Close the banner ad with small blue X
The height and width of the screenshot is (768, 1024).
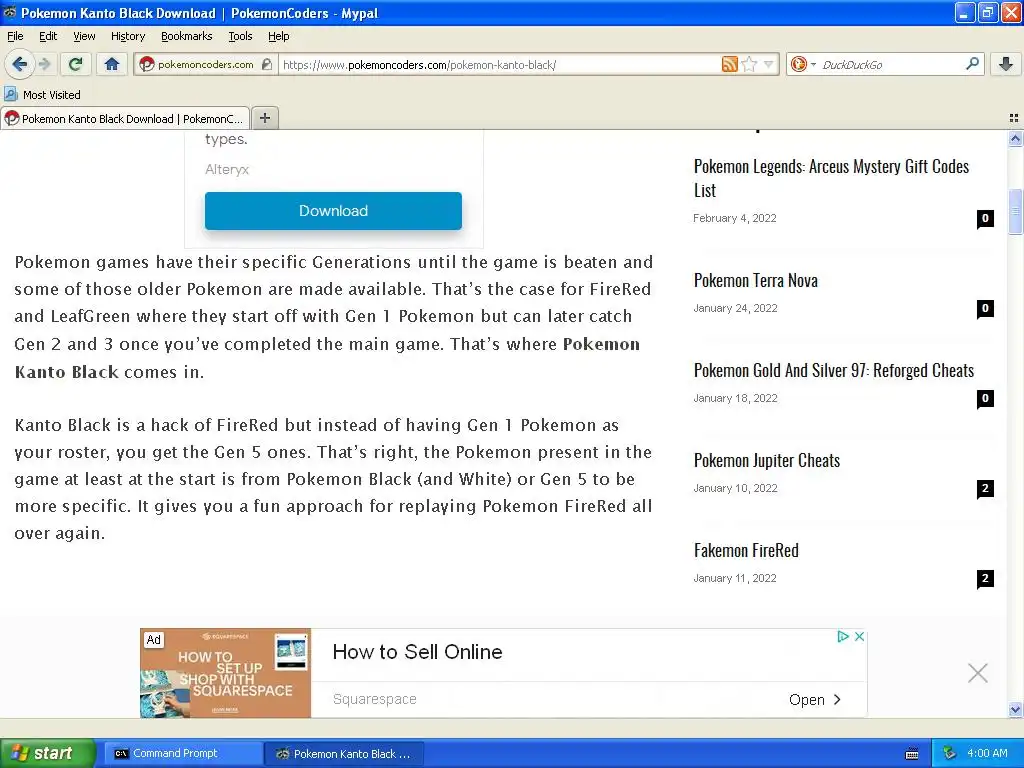point(859,636)
